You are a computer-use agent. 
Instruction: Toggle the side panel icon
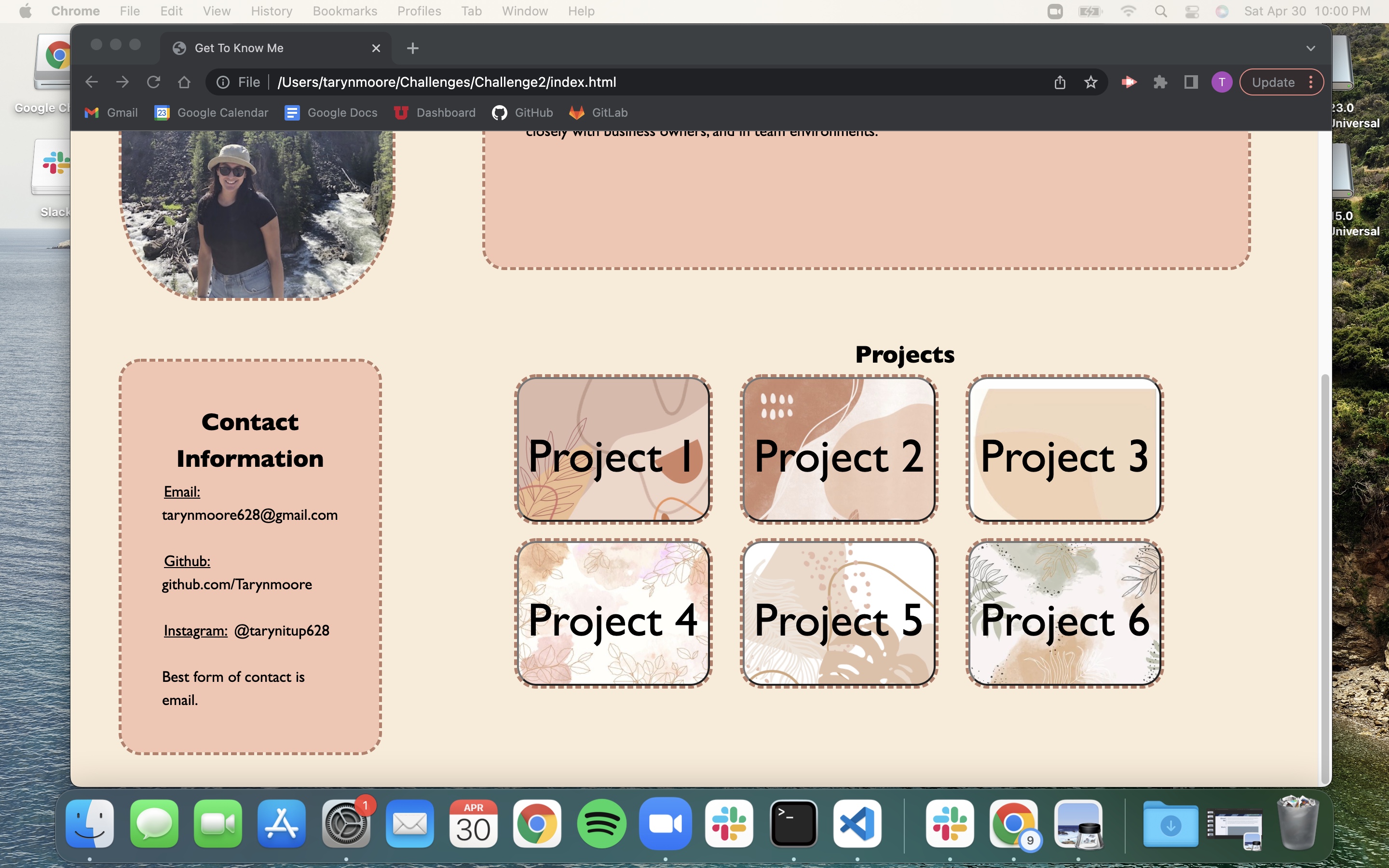tap(1190, 82)
